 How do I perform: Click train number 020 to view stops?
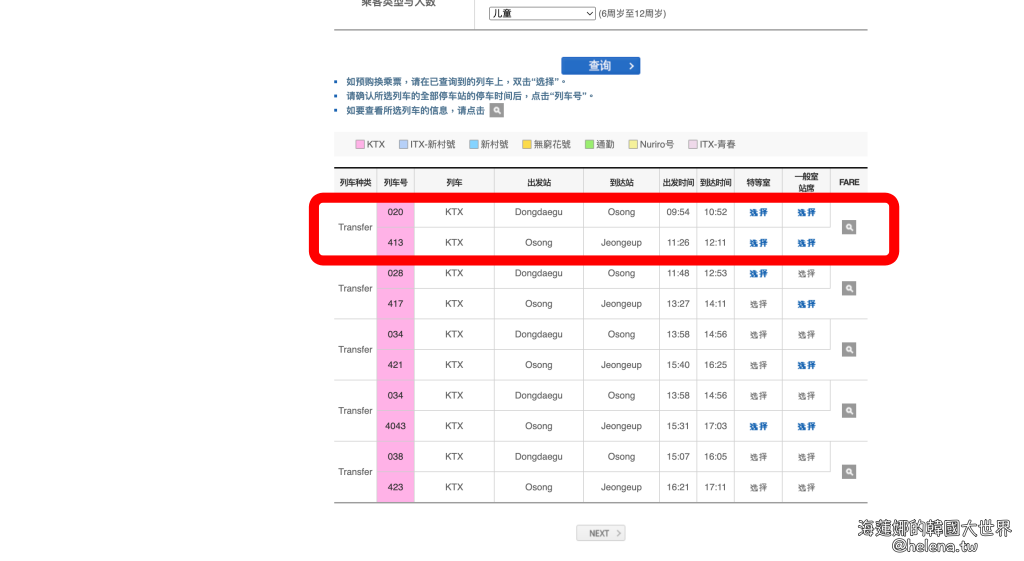395,212
